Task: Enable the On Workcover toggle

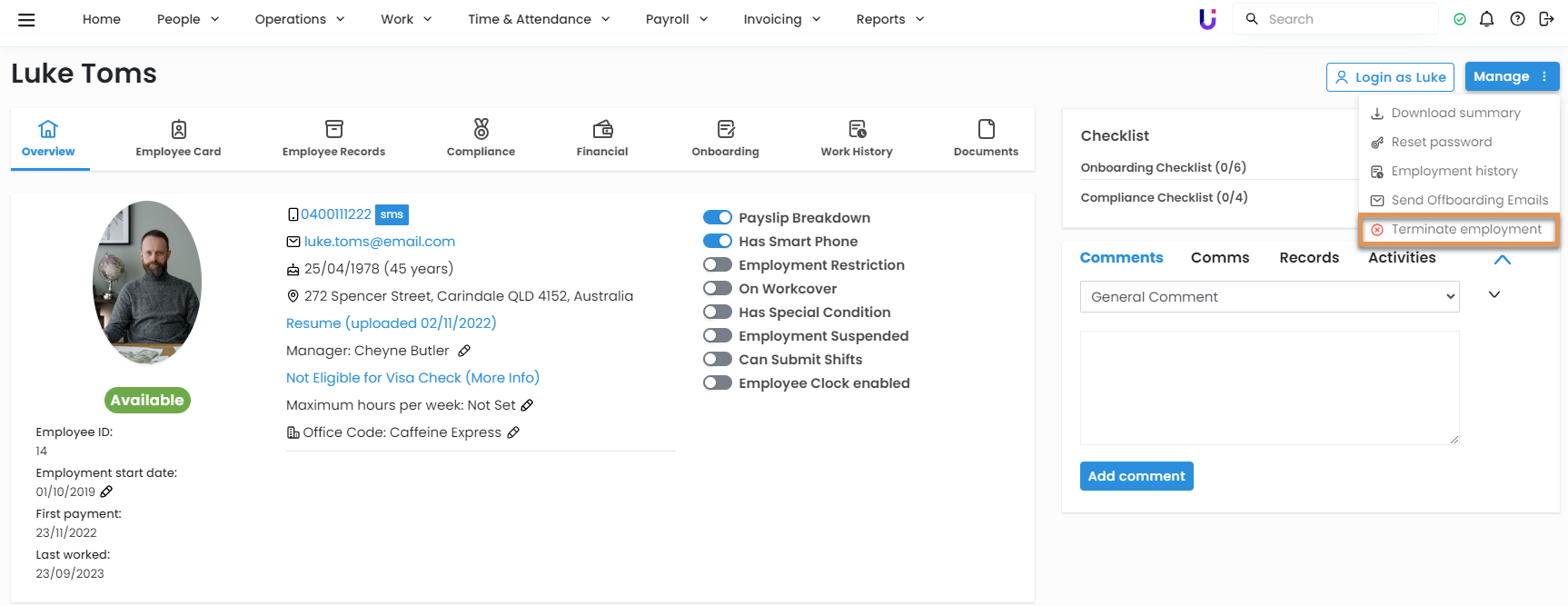Action: [718, 289]
